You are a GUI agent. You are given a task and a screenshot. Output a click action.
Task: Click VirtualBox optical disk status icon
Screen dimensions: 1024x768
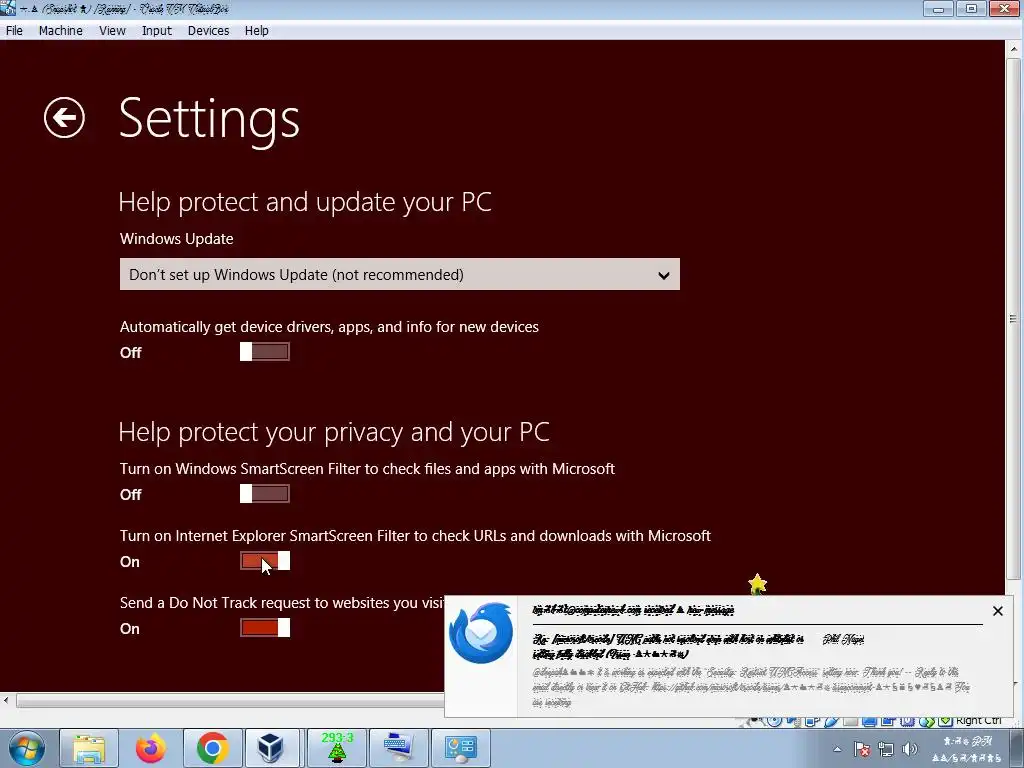(x=775, y=721)
